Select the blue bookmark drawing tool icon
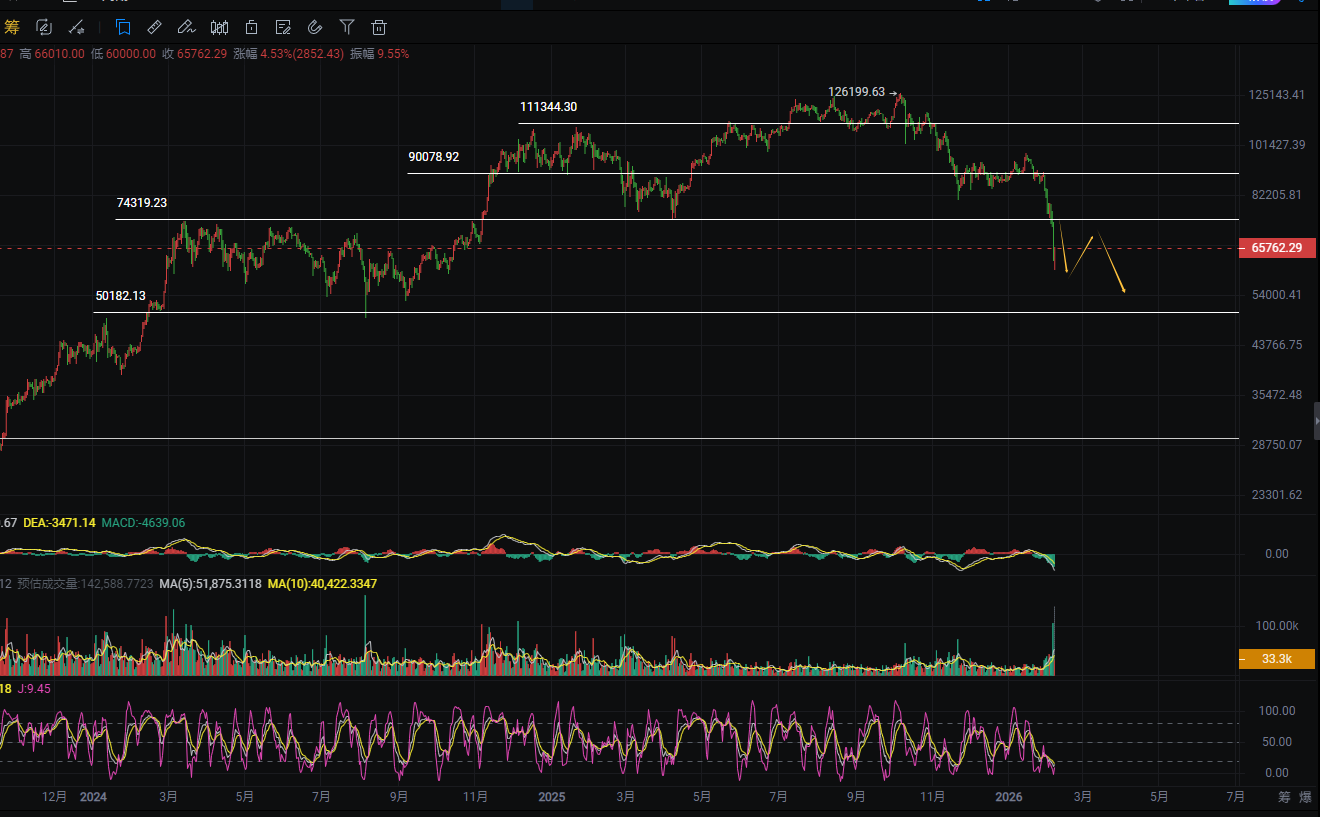This screenshot has height=817, width=1320. pyautogui.click(x=122, y=27)
